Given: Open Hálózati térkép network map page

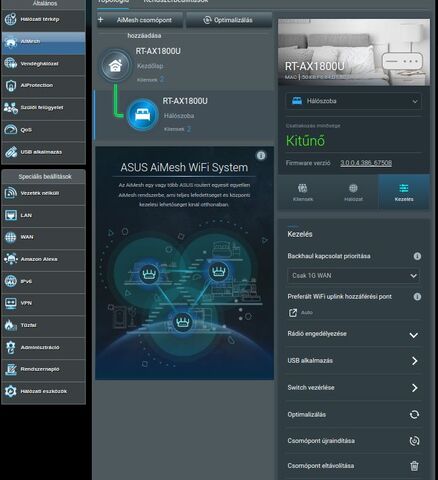Looking at the screenshot, I should click(x=43, y=20).
